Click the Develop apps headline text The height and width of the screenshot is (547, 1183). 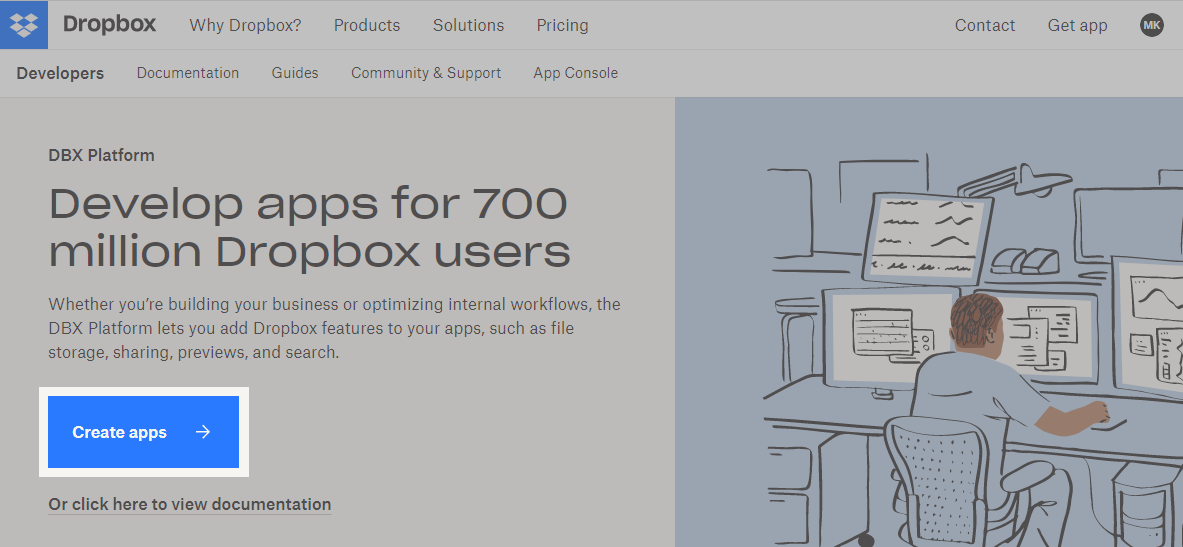[x=309, y=228]
